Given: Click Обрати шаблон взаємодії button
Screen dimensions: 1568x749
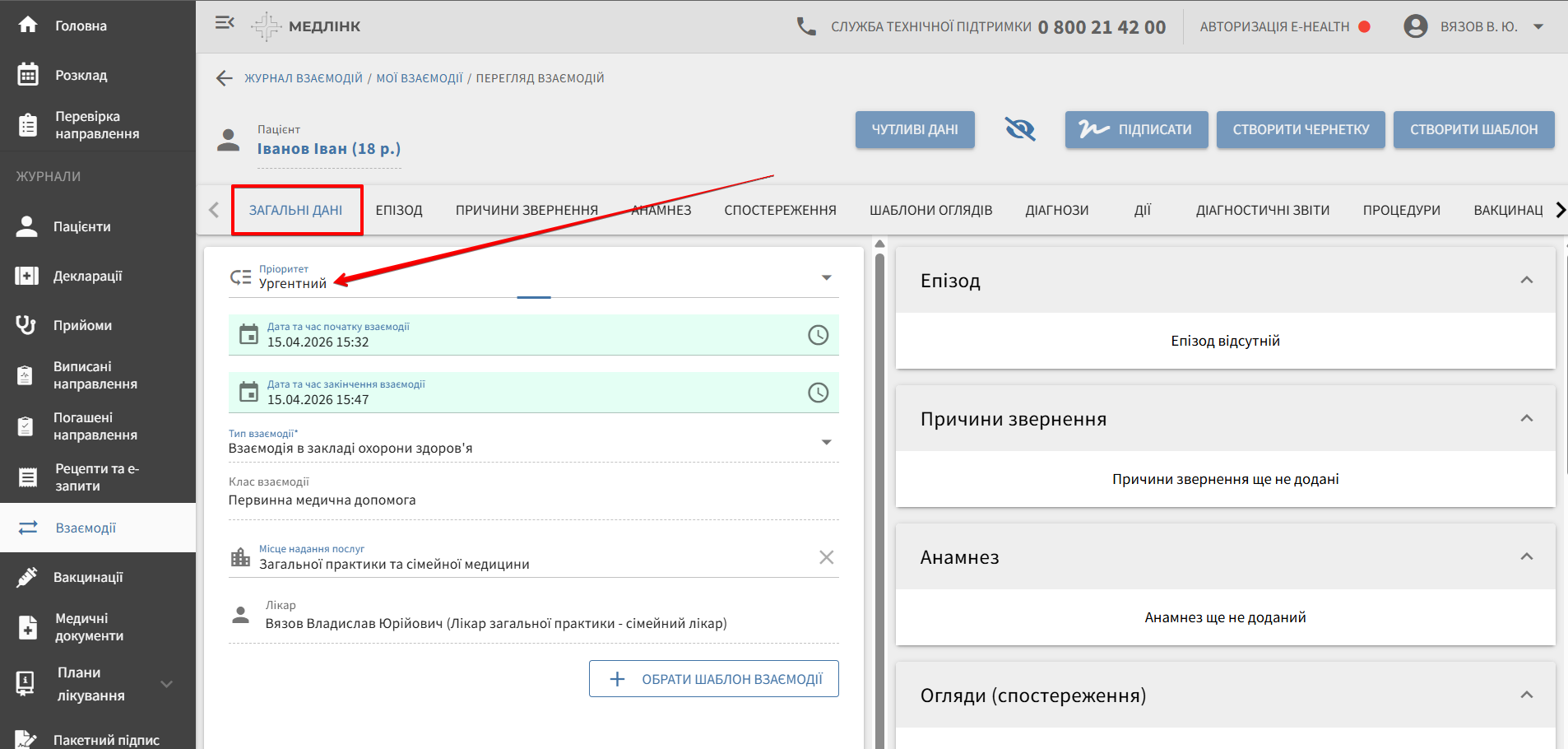Looking at the screenshot, I should [x=714, y=679].
